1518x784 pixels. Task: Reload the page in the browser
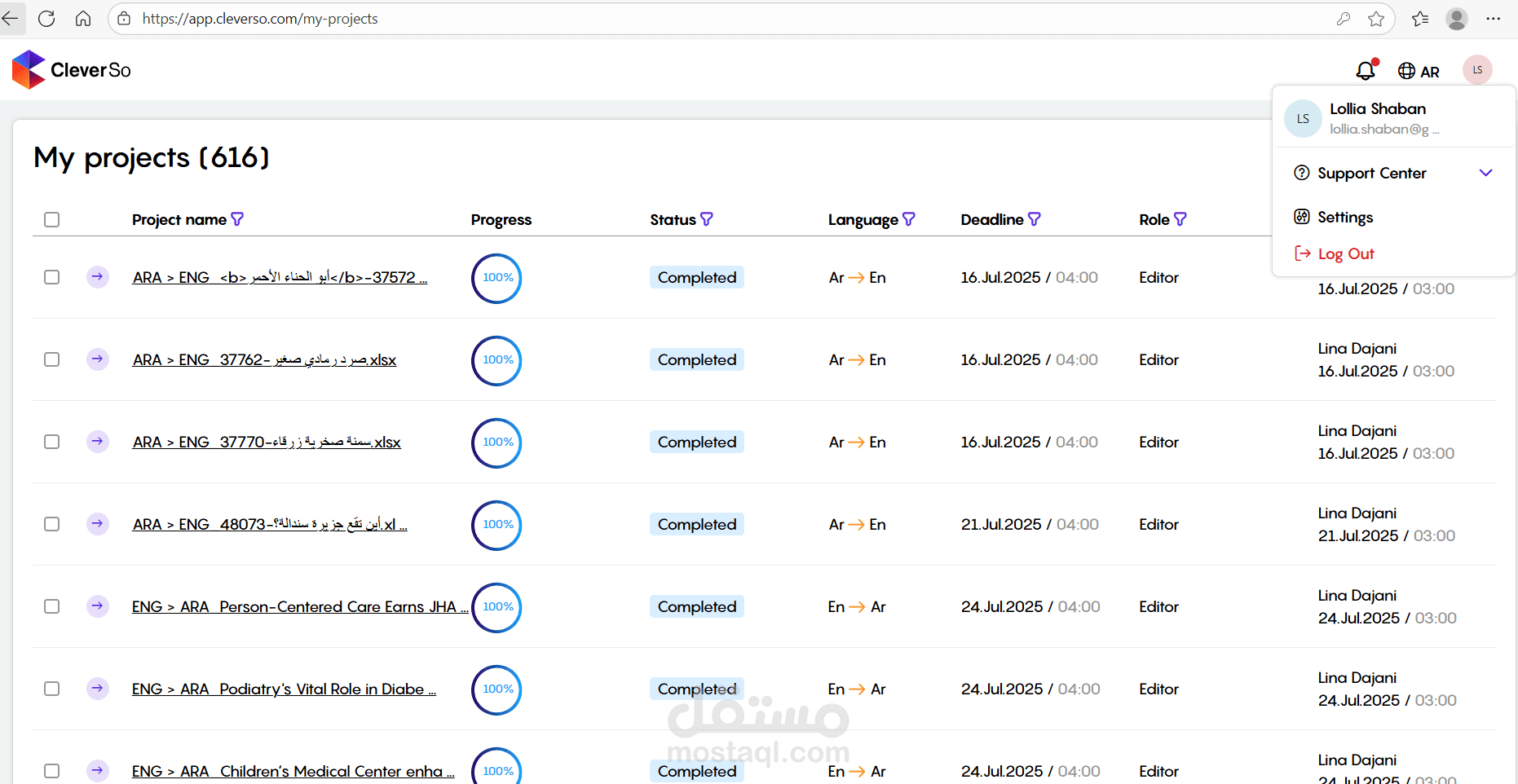tap(46, 18)
